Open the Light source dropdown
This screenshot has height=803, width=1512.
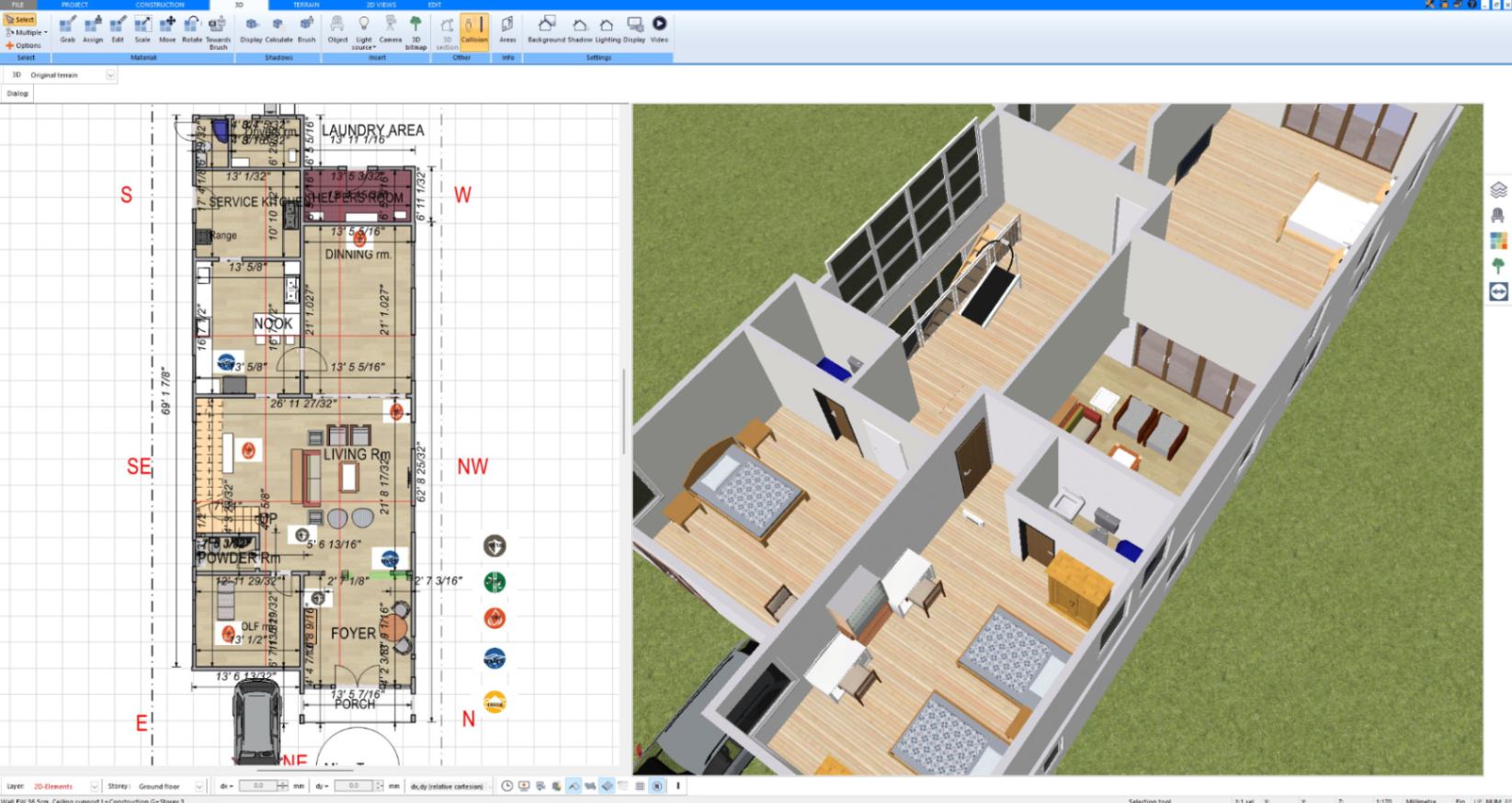pyautogui.click(x=364, y=32)
